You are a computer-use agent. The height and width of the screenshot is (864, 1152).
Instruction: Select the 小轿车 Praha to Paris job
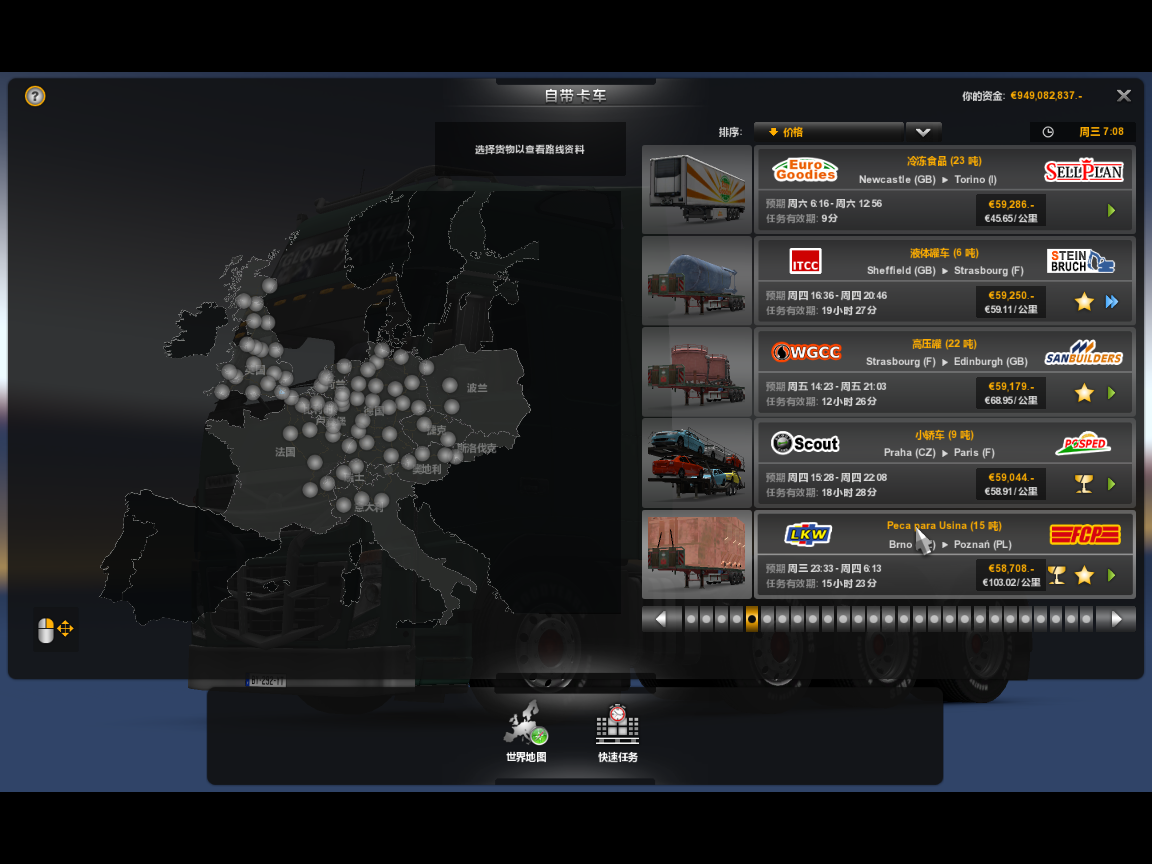(x=944, y=463)
